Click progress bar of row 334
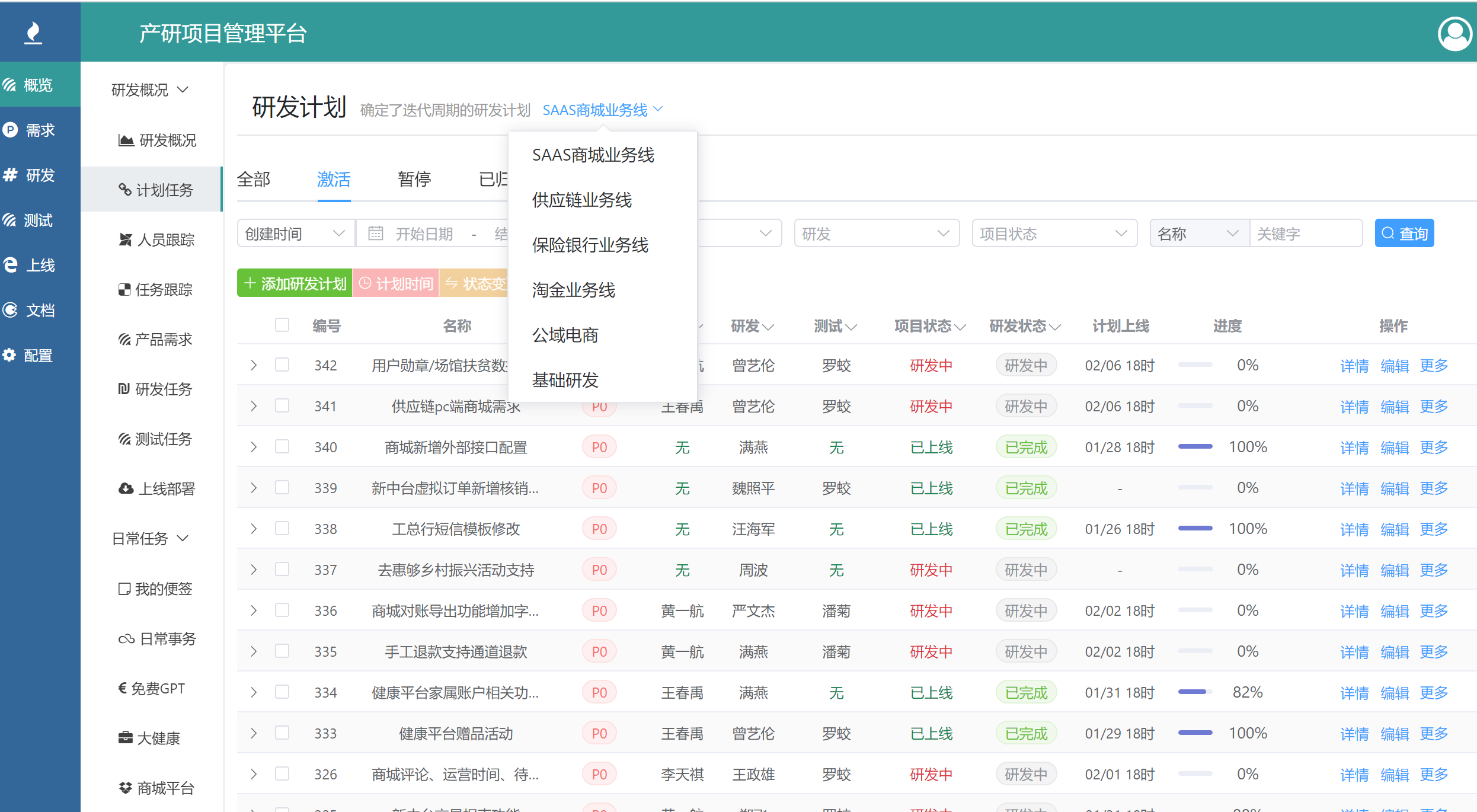The width and height of the screenshot is (1477, 812). coord(1195,692)
